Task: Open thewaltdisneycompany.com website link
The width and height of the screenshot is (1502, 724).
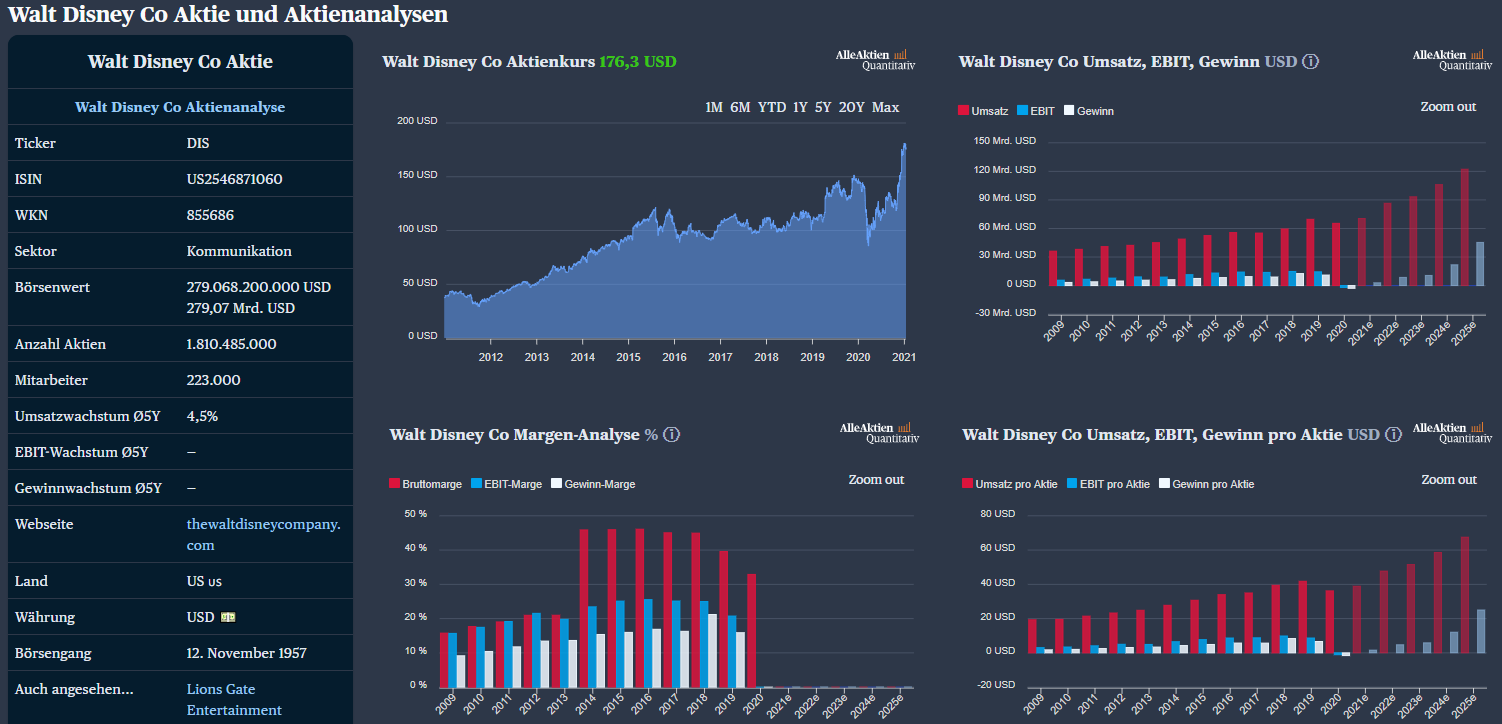Action: (264, 534)
